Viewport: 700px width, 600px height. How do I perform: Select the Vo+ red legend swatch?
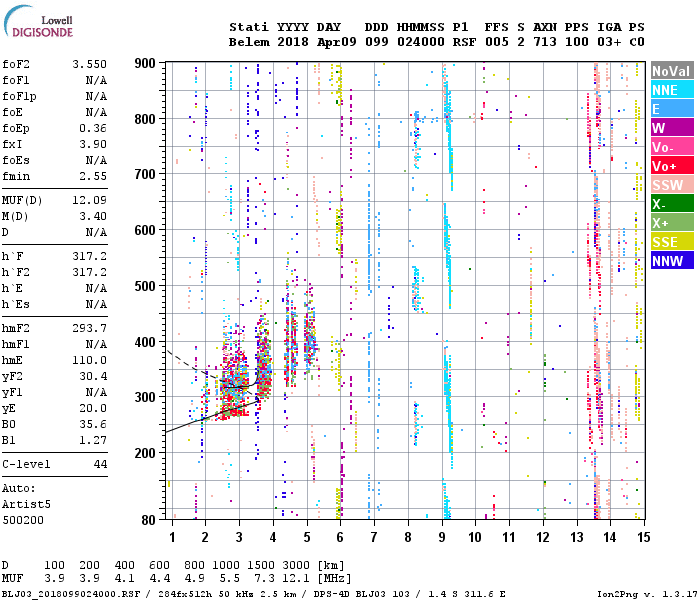click(x=672, y=166)
